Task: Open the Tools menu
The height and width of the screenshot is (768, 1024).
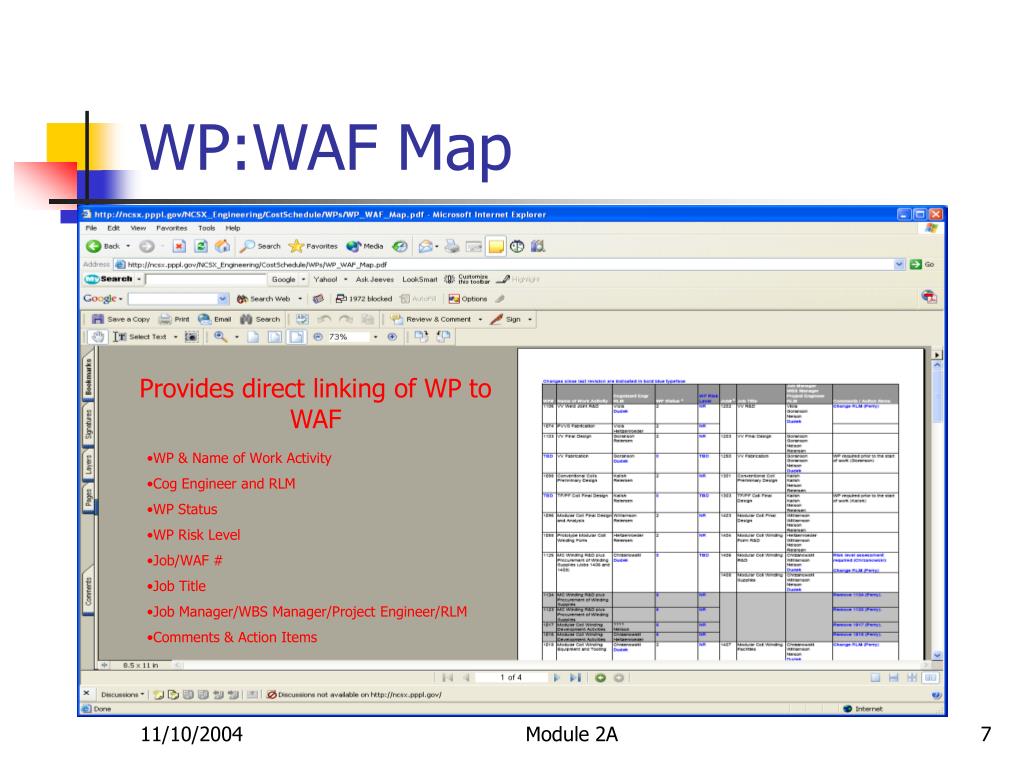Action: click(206, 228)
